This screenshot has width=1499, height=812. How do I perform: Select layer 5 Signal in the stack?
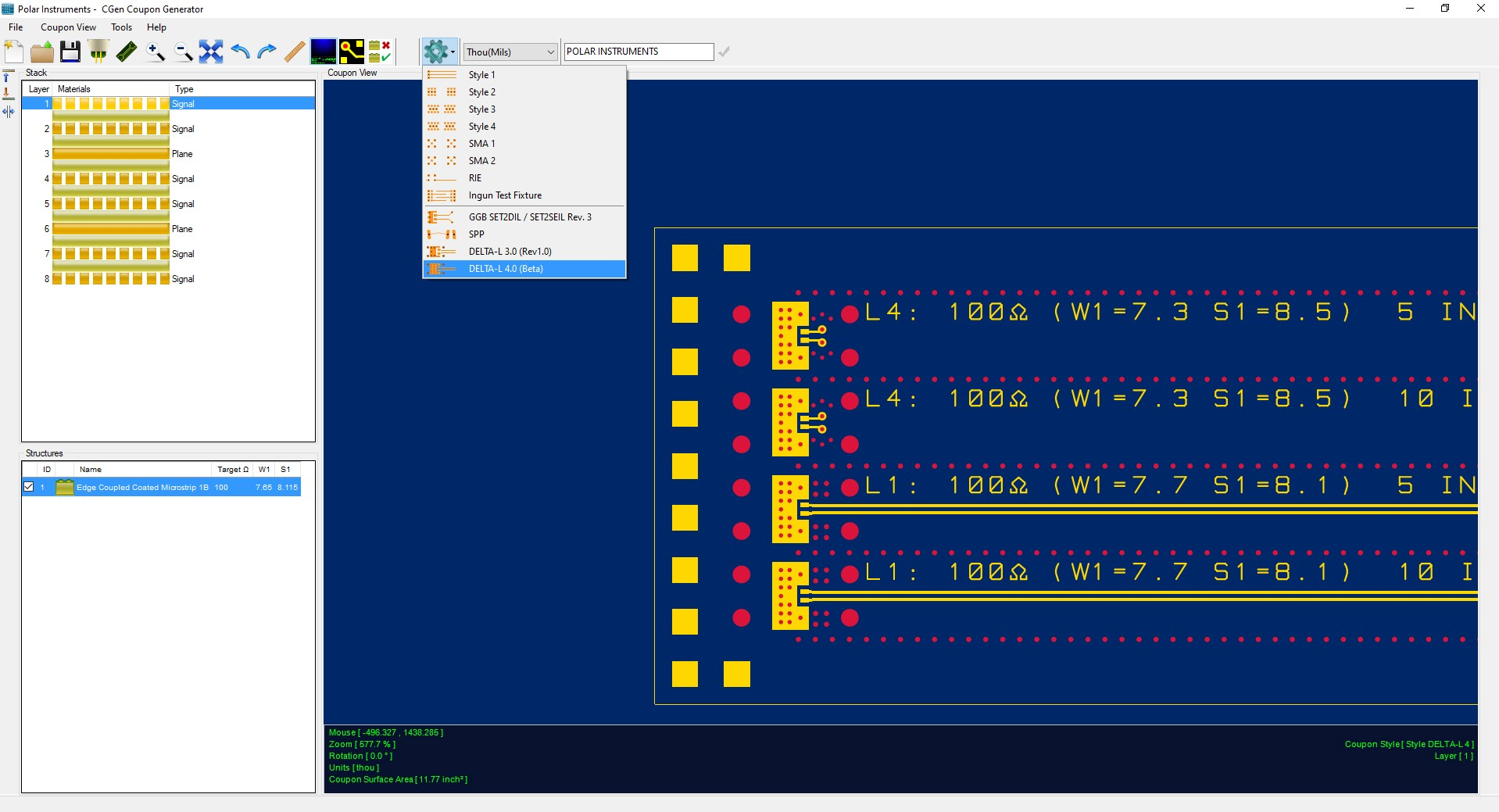click(x=168, y=204)
